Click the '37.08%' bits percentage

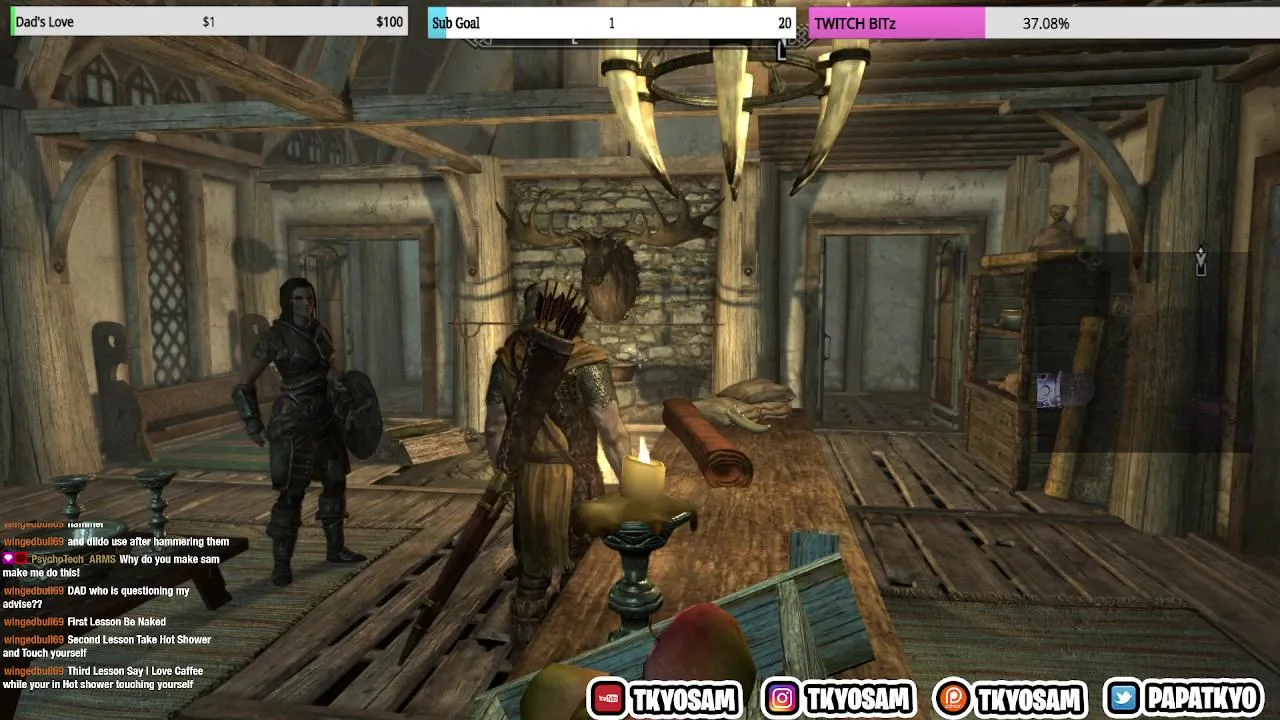[x=1046, y=23]
